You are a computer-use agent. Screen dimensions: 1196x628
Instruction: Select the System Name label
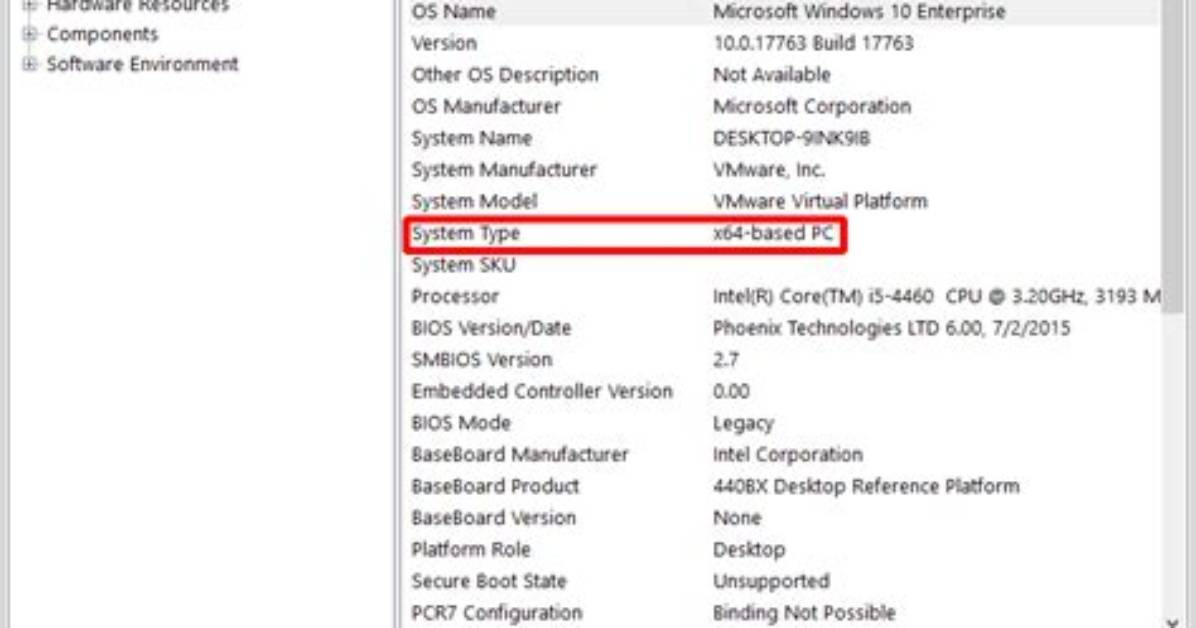[471, 138]
